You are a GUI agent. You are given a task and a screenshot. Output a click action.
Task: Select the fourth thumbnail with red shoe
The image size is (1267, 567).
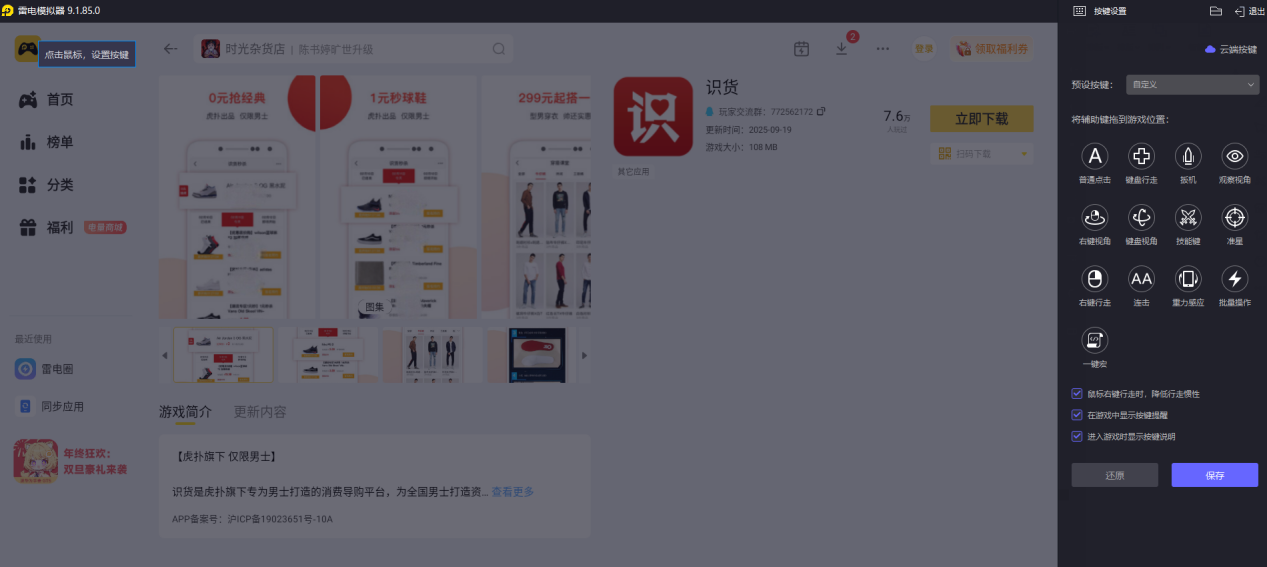click(x=537, y=355)
